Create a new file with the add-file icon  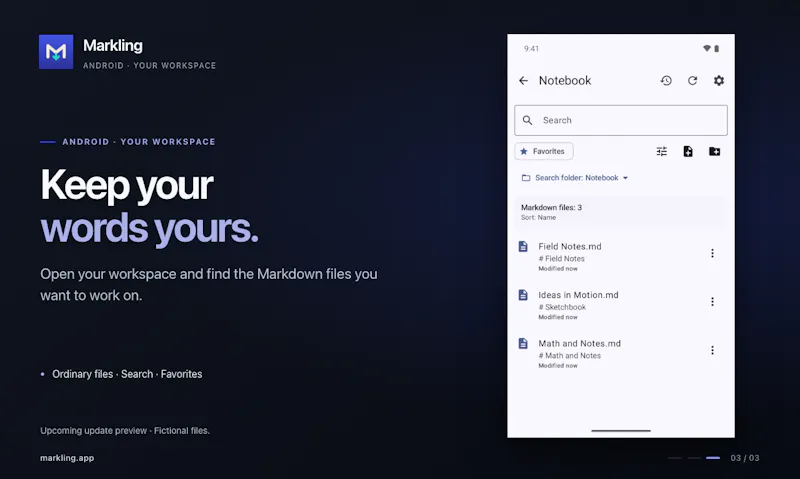tap(688, 152)
